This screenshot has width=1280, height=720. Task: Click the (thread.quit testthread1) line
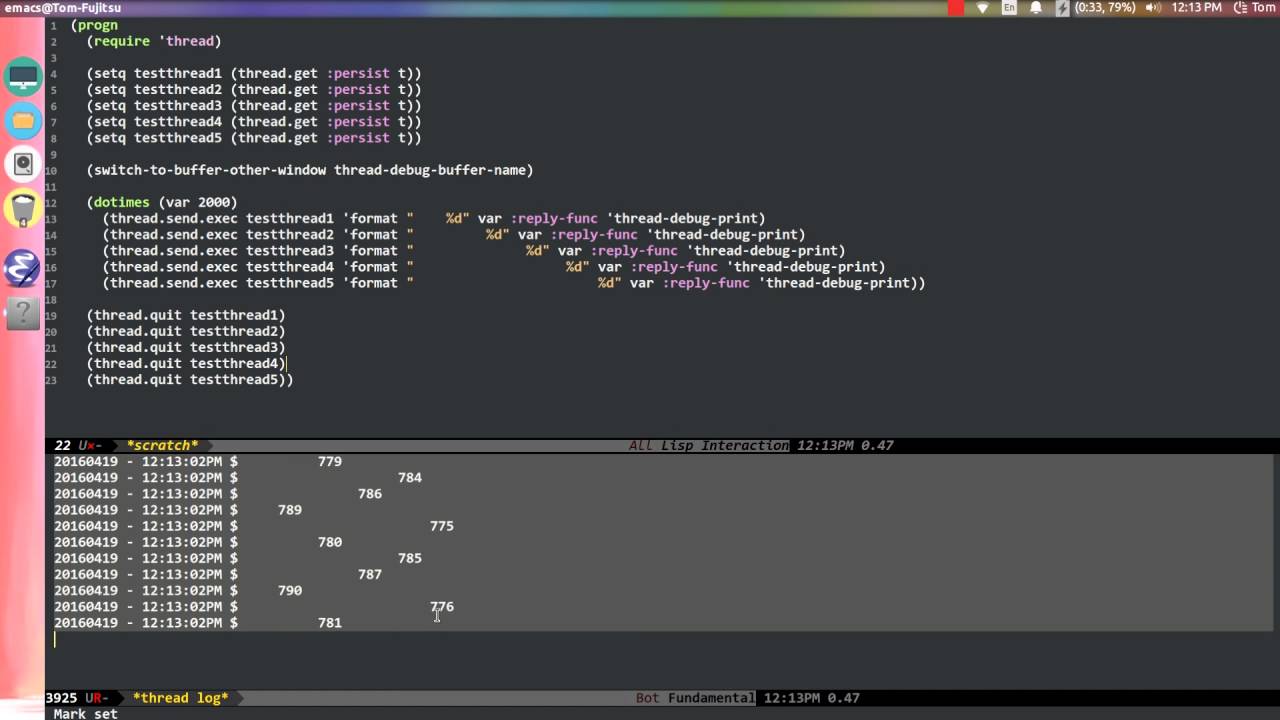(x=186, y=315)
